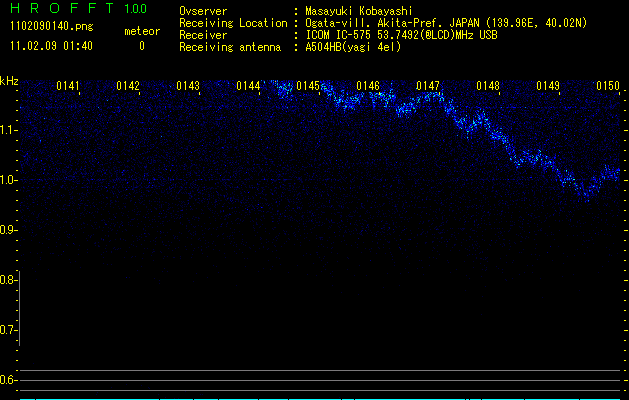
Task: Click the timestamp 11.02.09 01:40
Action: point(51,46)
